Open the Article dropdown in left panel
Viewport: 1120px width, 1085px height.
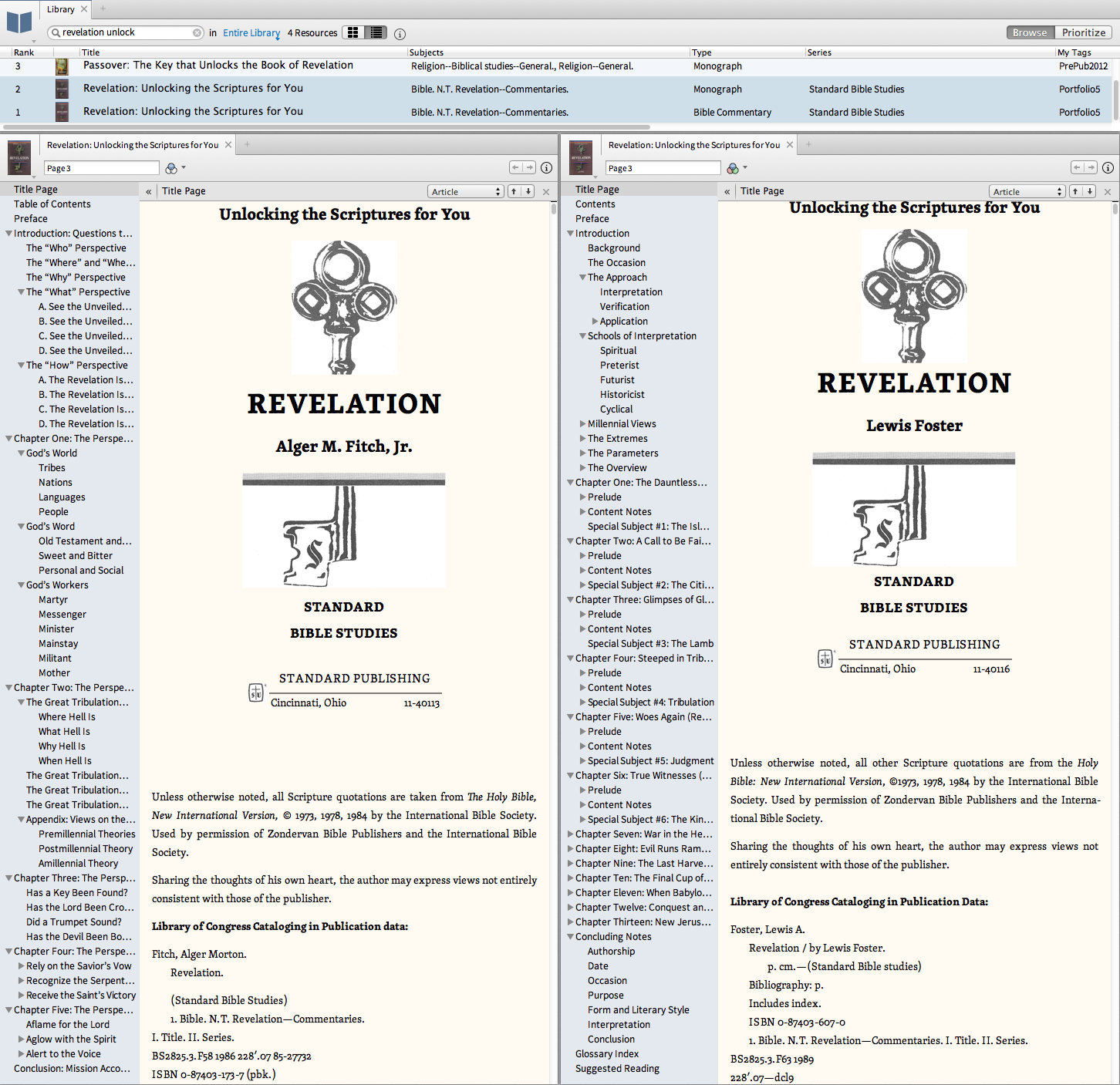[466, 191]
